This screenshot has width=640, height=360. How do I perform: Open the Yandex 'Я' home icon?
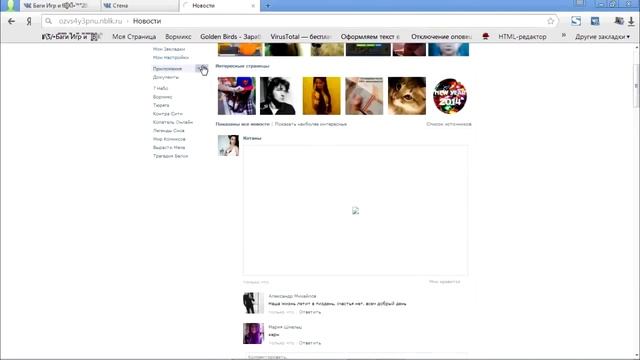coord(29,21)
